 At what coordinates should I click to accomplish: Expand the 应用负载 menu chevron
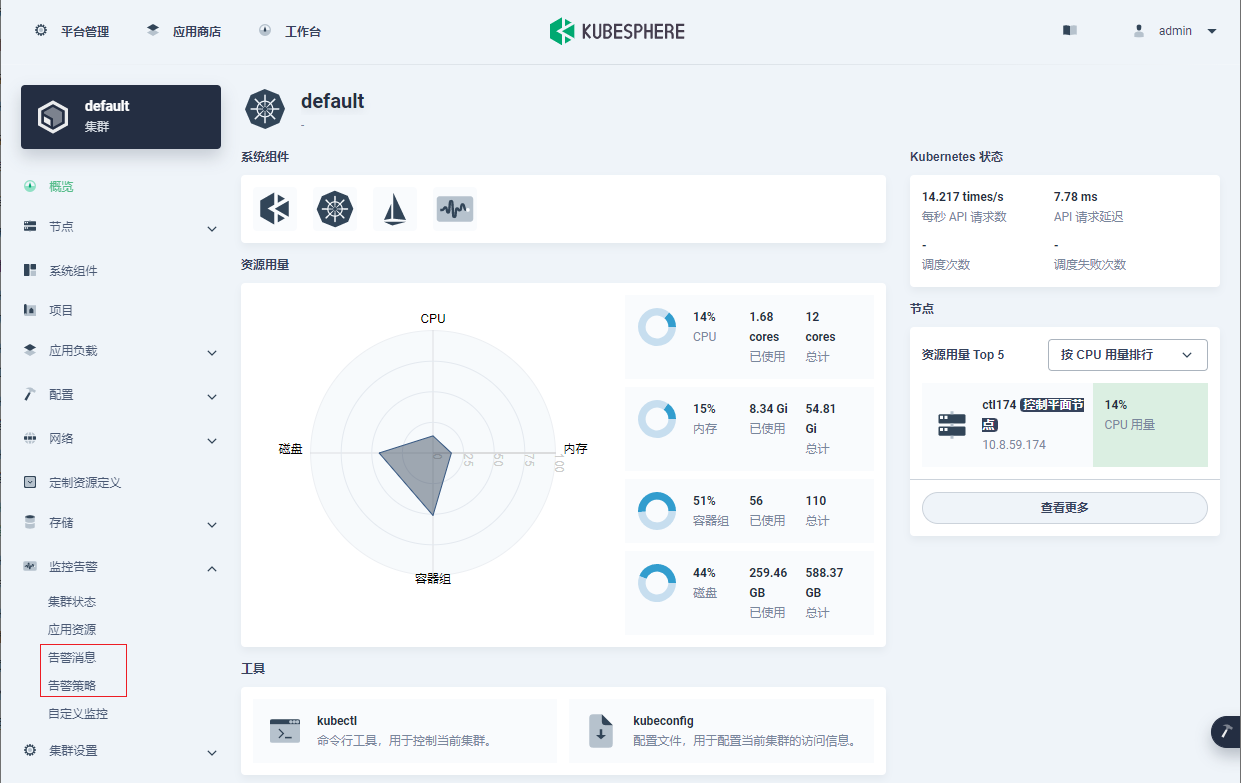point(212,353)
